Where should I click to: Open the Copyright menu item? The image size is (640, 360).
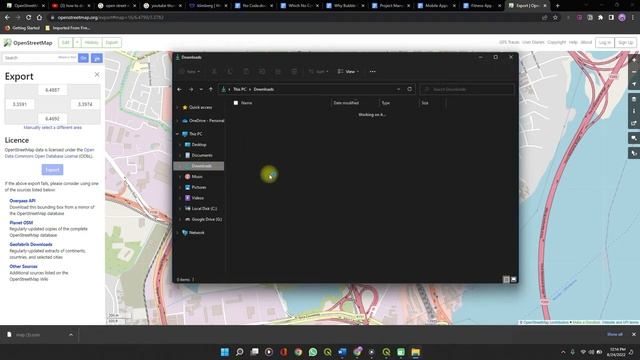click(557, 42)
